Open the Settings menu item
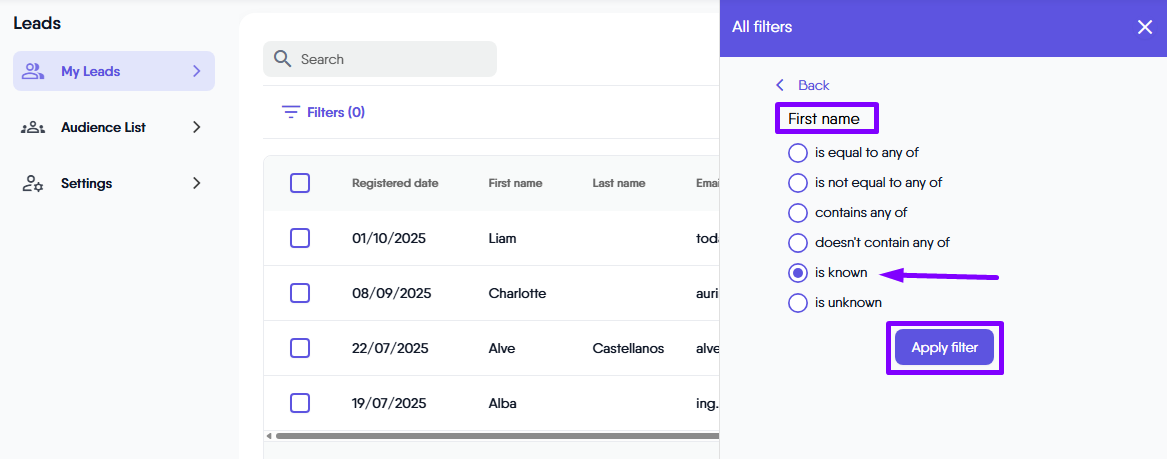 [86, 183]
